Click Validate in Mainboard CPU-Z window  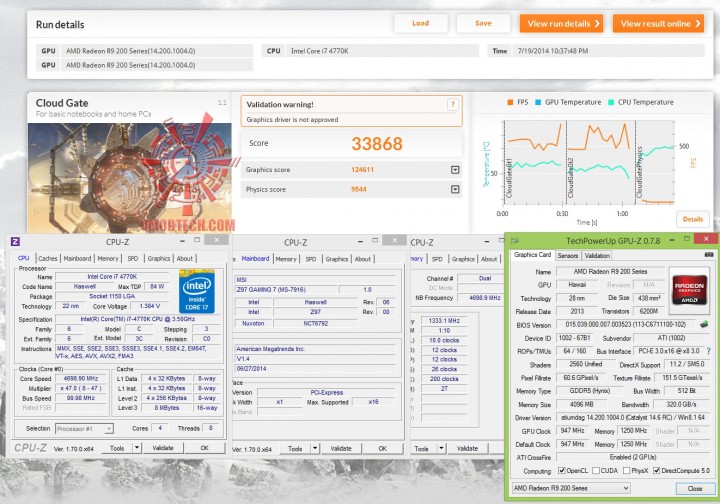tap(341, 448)
